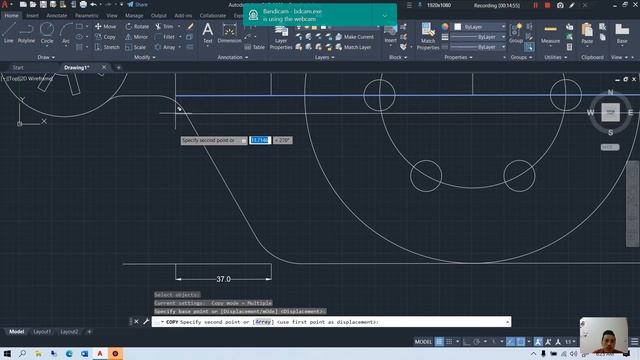
Task: Open Layer Properties manager
Action: 281,38
